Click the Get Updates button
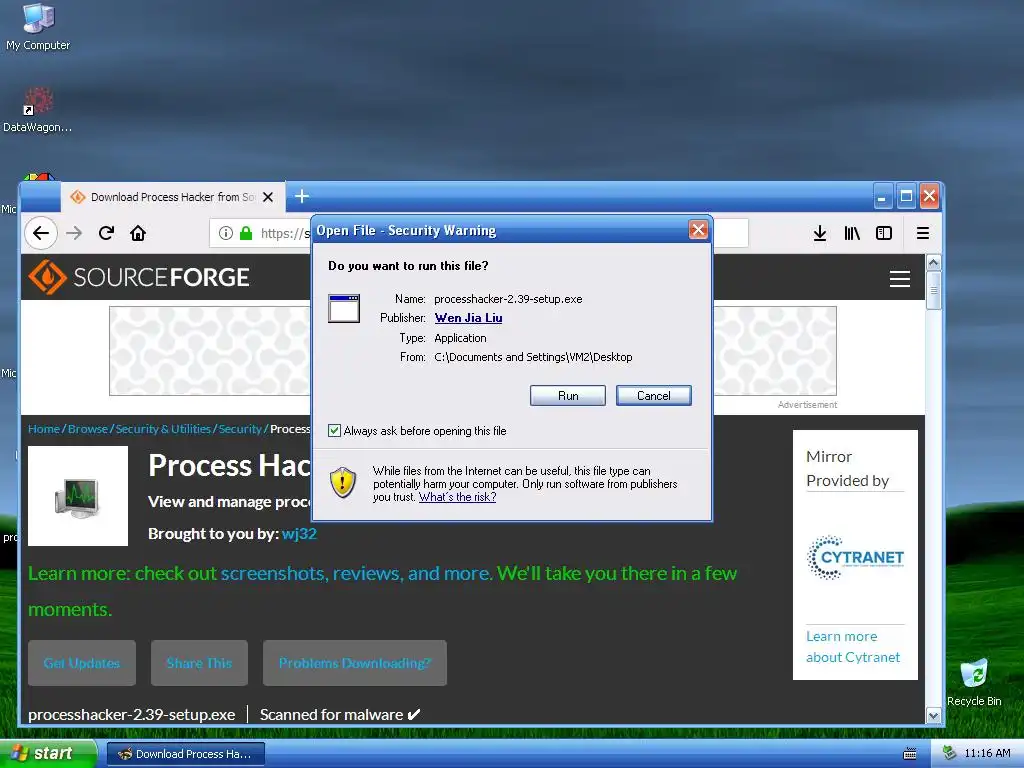Screen dimensions: 1024x768 click(x=82, y=663)
